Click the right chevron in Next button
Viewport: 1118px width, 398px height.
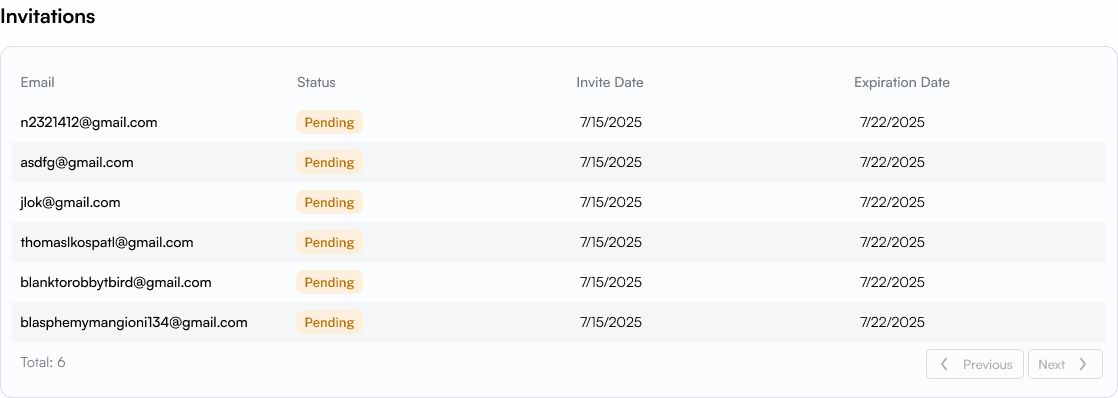click(x=1082, y=364)
